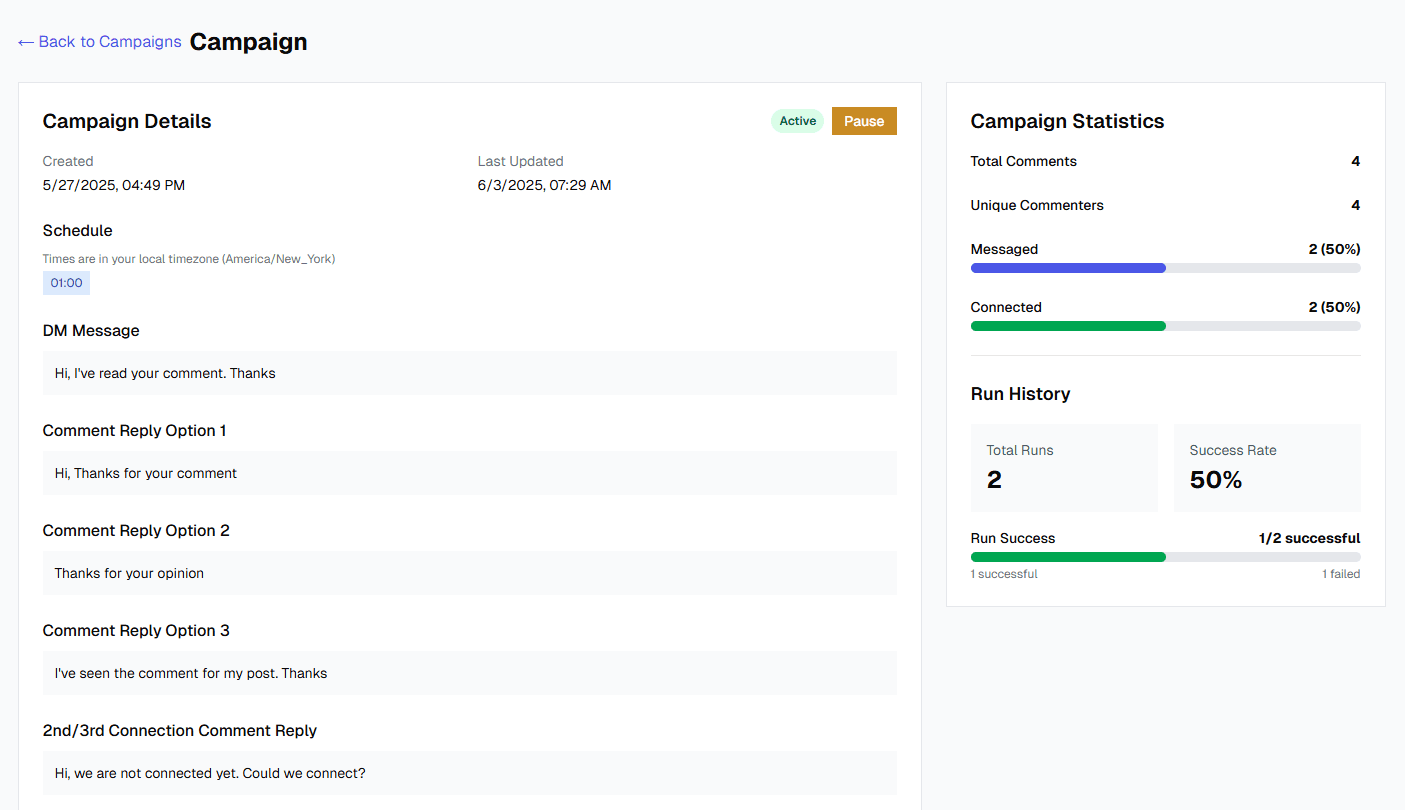
Task: Select Comment Reply Option 3 field
Action: pos(469,672)
